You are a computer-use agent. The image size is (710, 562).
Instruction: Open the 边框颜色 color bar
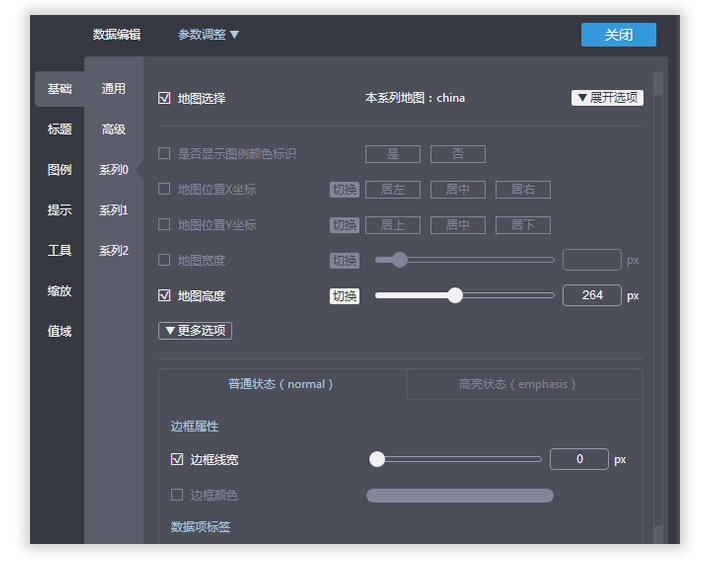coord(460,495)
